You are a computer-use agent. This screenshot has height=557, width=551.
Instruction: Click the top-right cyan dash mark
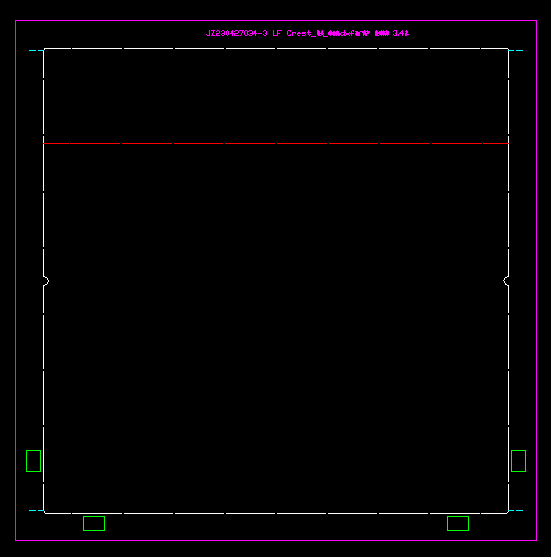[516, 50]
